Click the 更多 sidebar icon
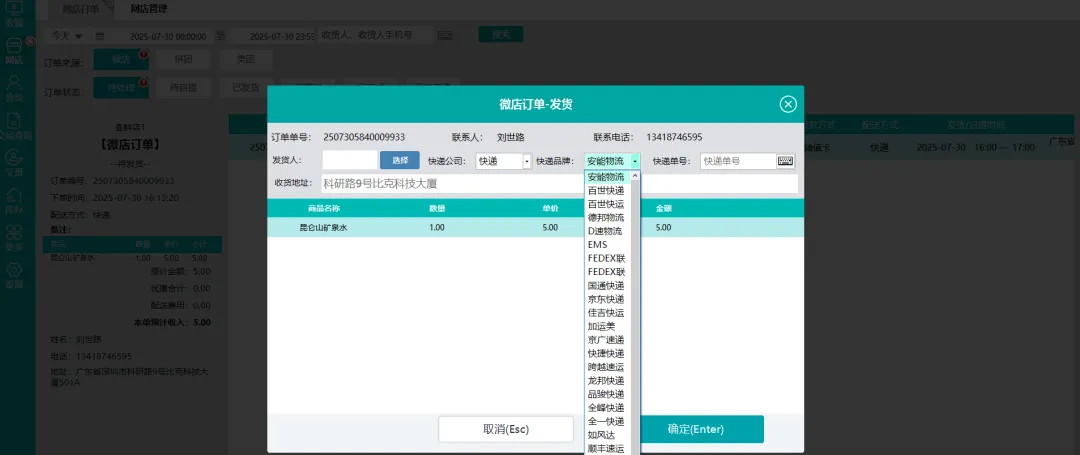Image resolution: width=1080 pixels, height=455 pixels. coord(14,238)
